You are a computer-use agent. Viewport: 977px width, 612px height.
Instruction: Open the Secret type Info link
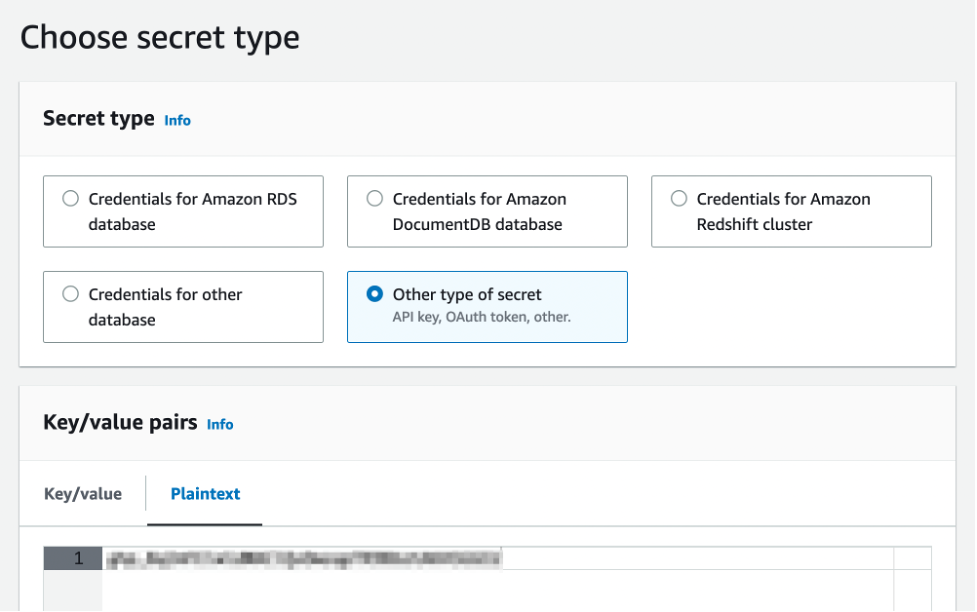(177, 120)
